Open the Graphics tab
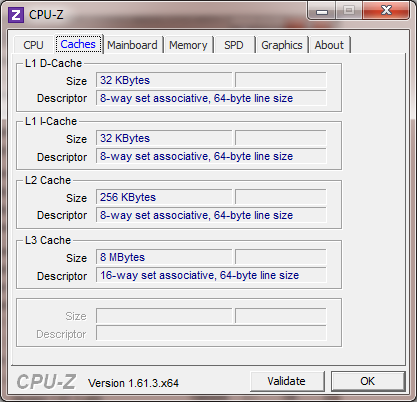417x402 pixels. pyautogui.click(x=282, y=45)
